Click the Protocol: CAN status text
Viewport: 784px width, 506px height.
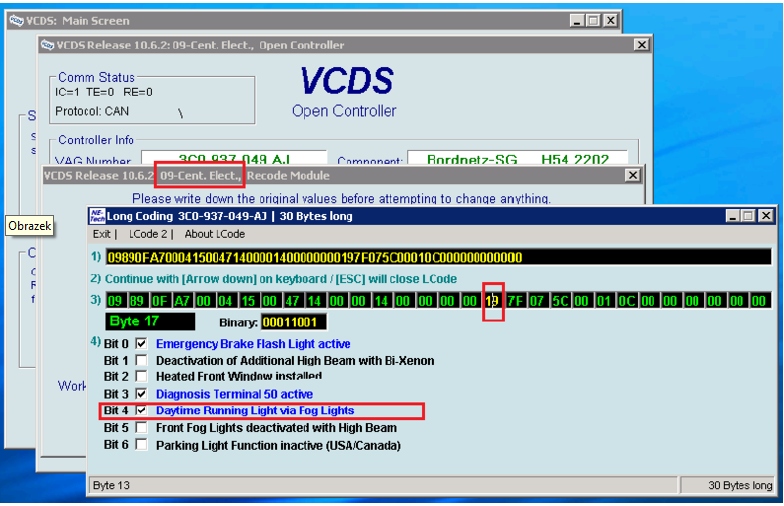(92, 111)
